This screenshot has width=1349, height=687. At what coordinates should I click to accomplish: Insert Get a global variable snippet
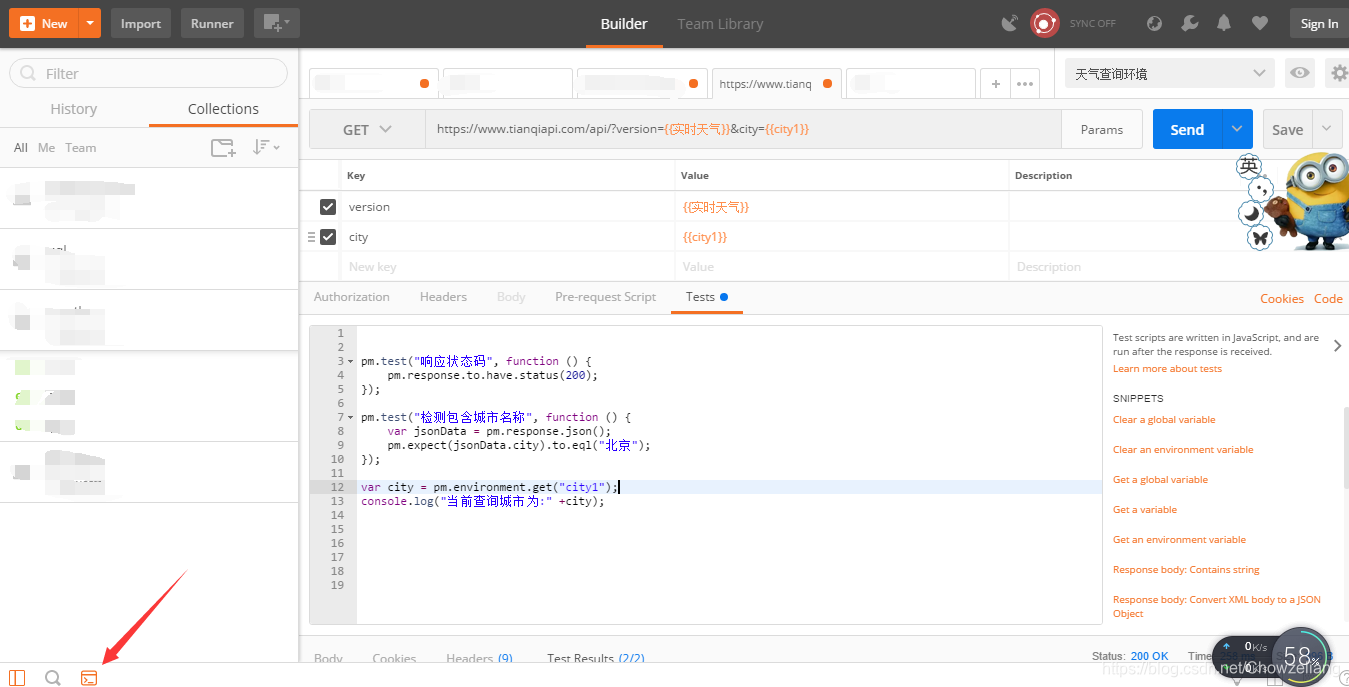1160,480
